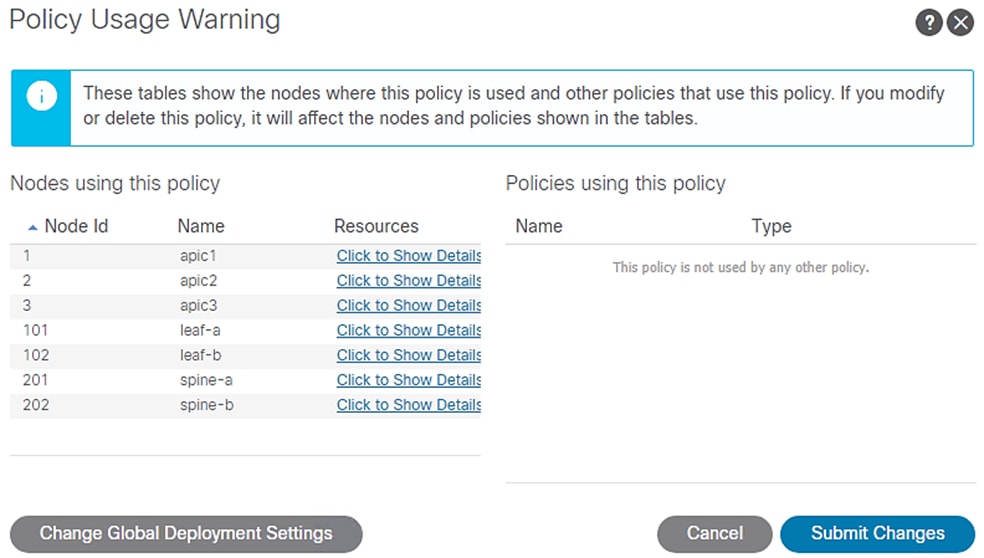Show details link for spine-a
Viewport: 984px width, 558px height.
click(408, 380)
